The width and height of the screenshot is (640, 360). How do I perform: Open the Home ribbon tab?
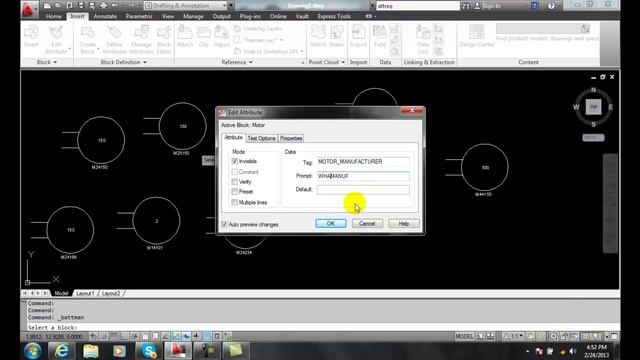[x=53, y=16]
